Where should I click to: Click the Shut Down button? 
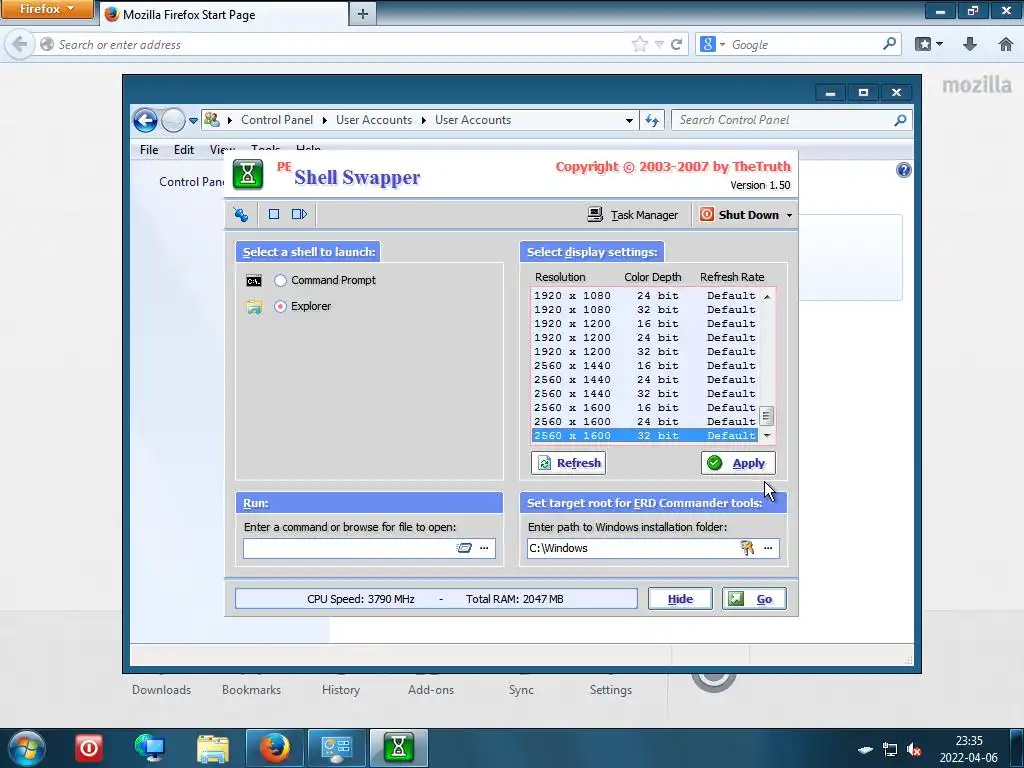[740, 214]
